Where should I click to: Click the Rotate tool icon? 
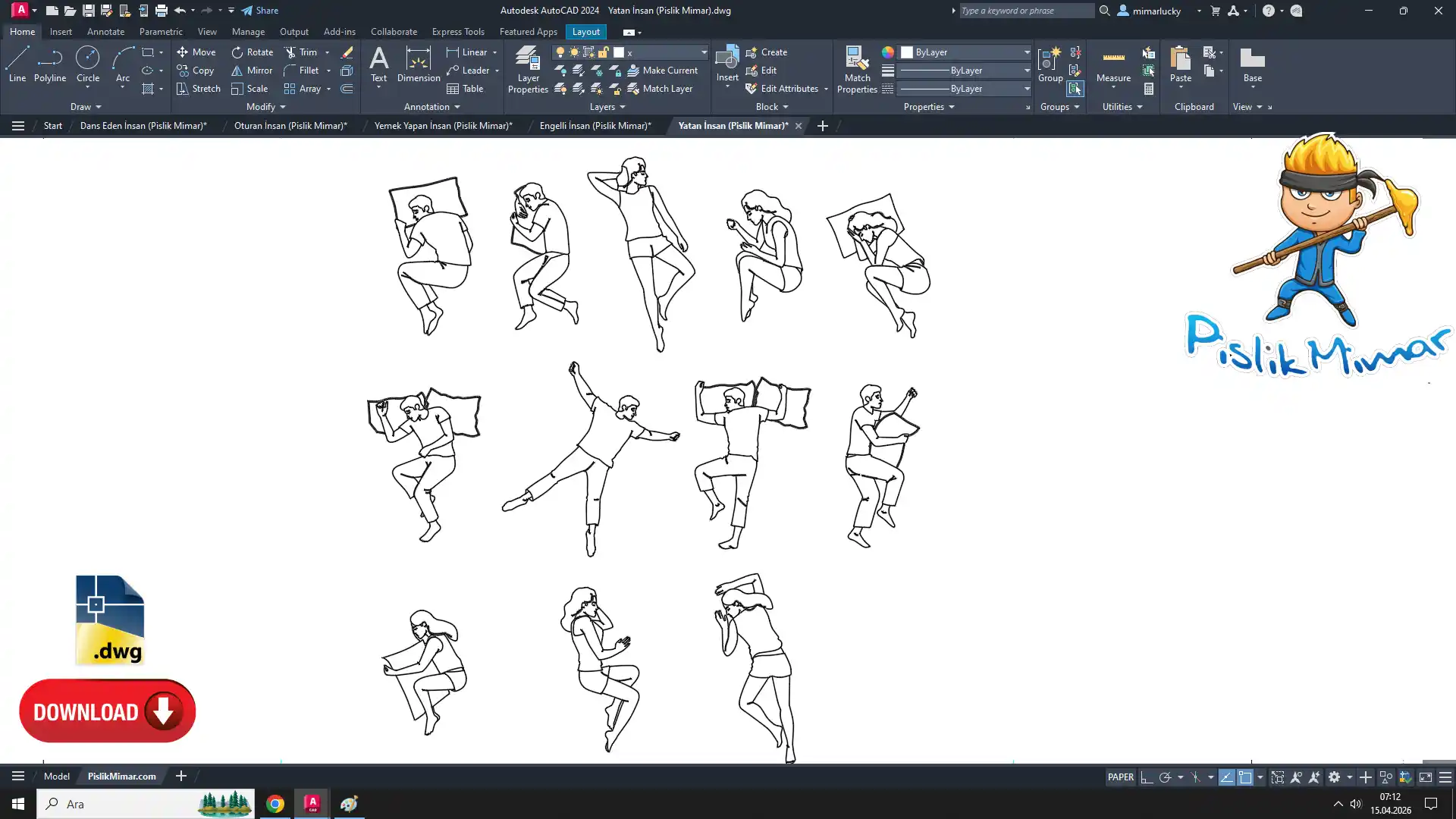coord(237,52)
